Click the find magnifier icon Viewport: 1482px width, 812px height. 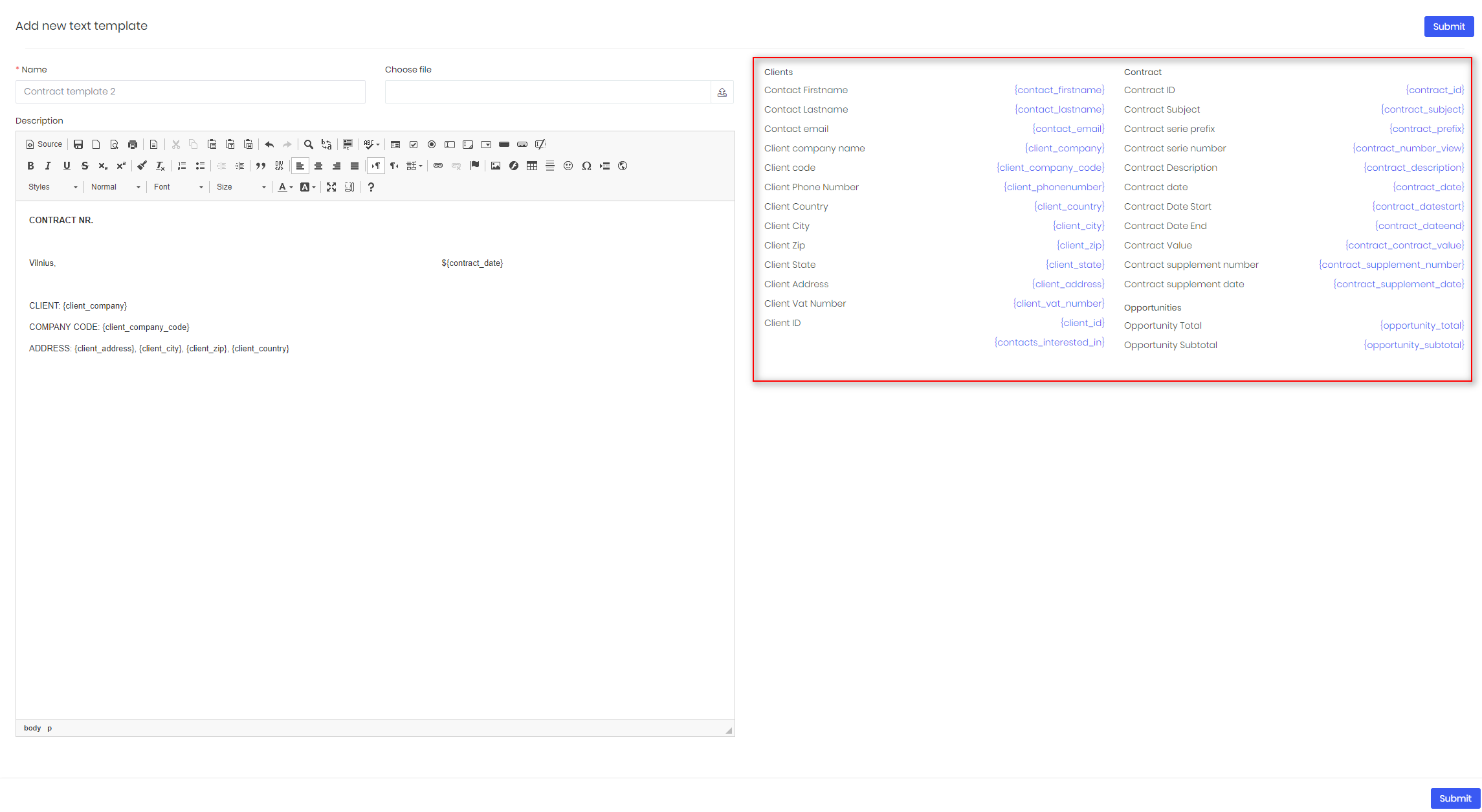[x=309, y=144]
